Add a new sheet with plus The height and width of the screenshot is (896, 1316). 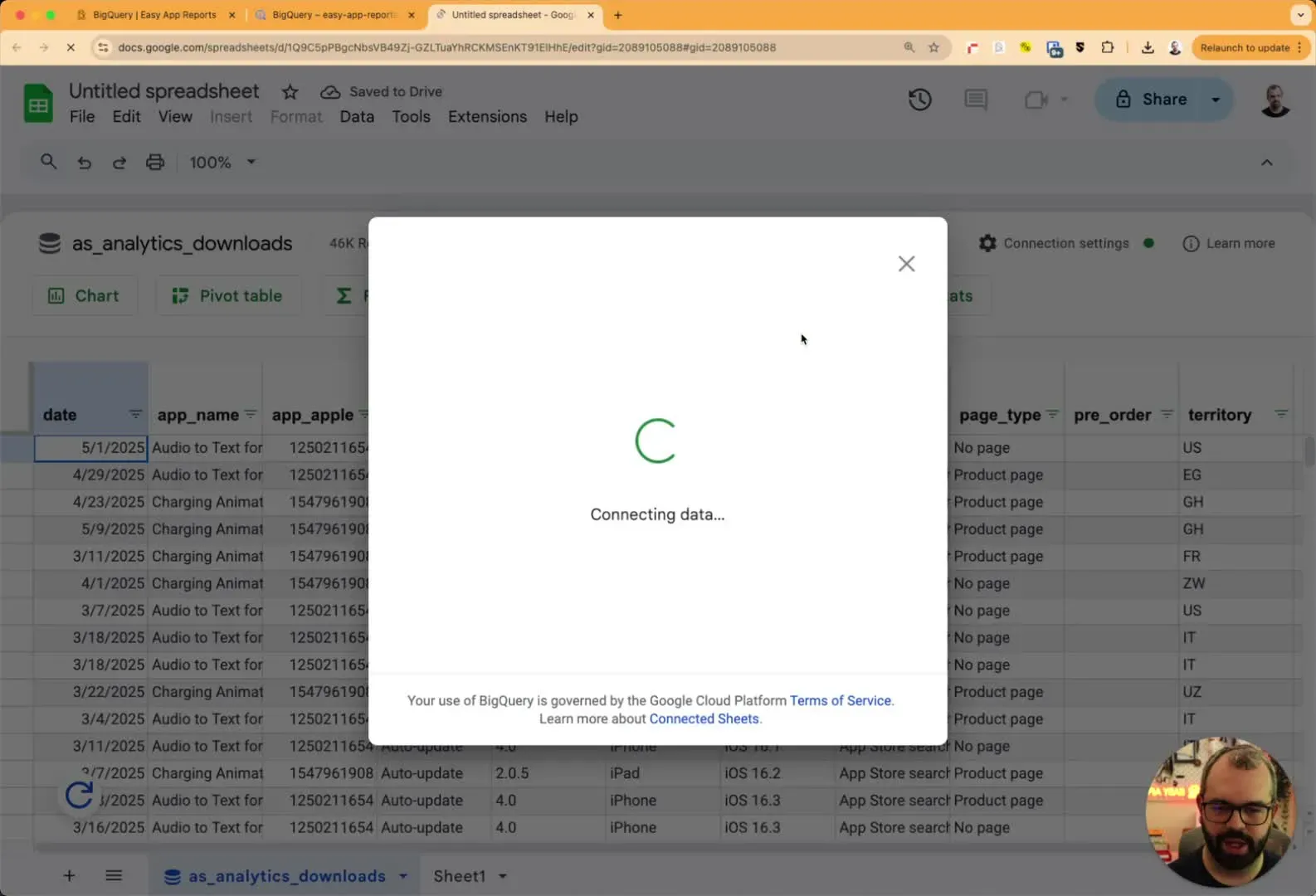[70, 875]
